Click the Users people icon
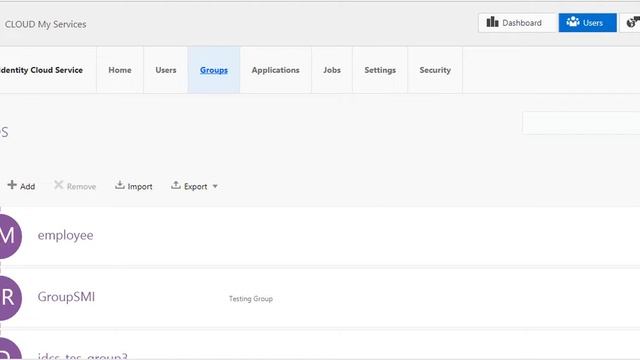 pos(573,22)
